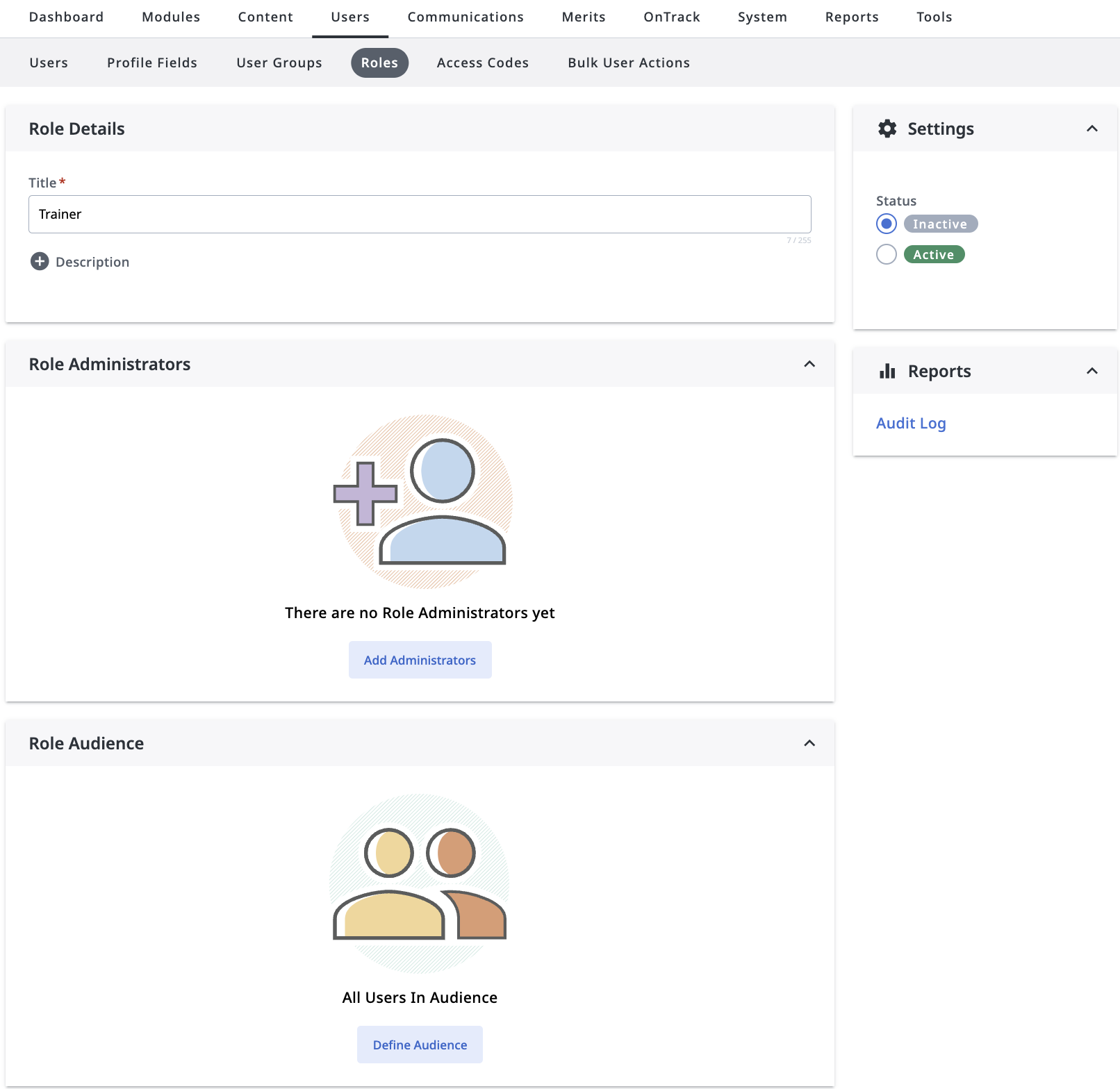Click the Description label to add description
The image size is (1120, 1089).
tap(92, 262)
